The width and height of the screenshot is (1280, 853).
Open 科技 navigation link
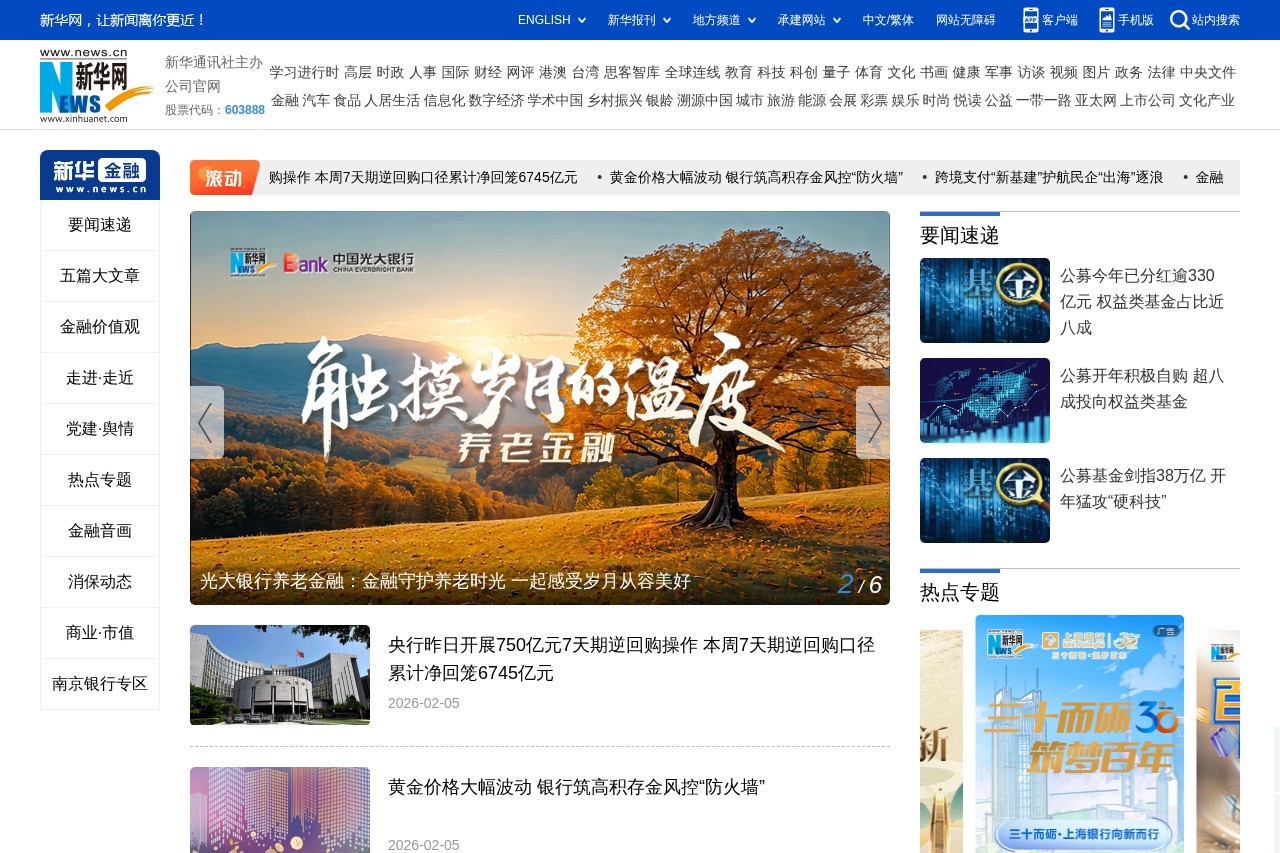pos(771,72)
